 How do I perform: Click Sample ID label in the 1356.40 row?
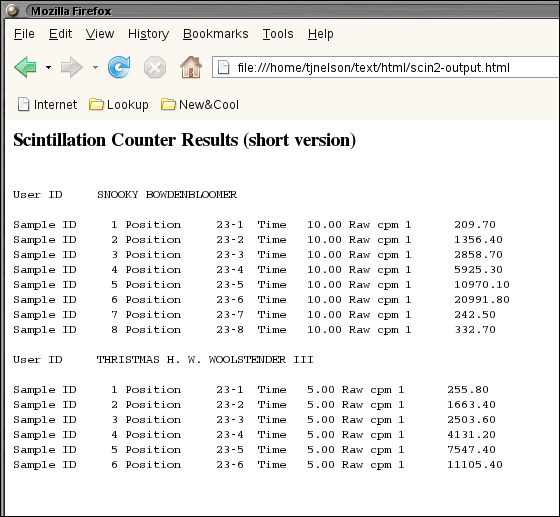point(45,240)
